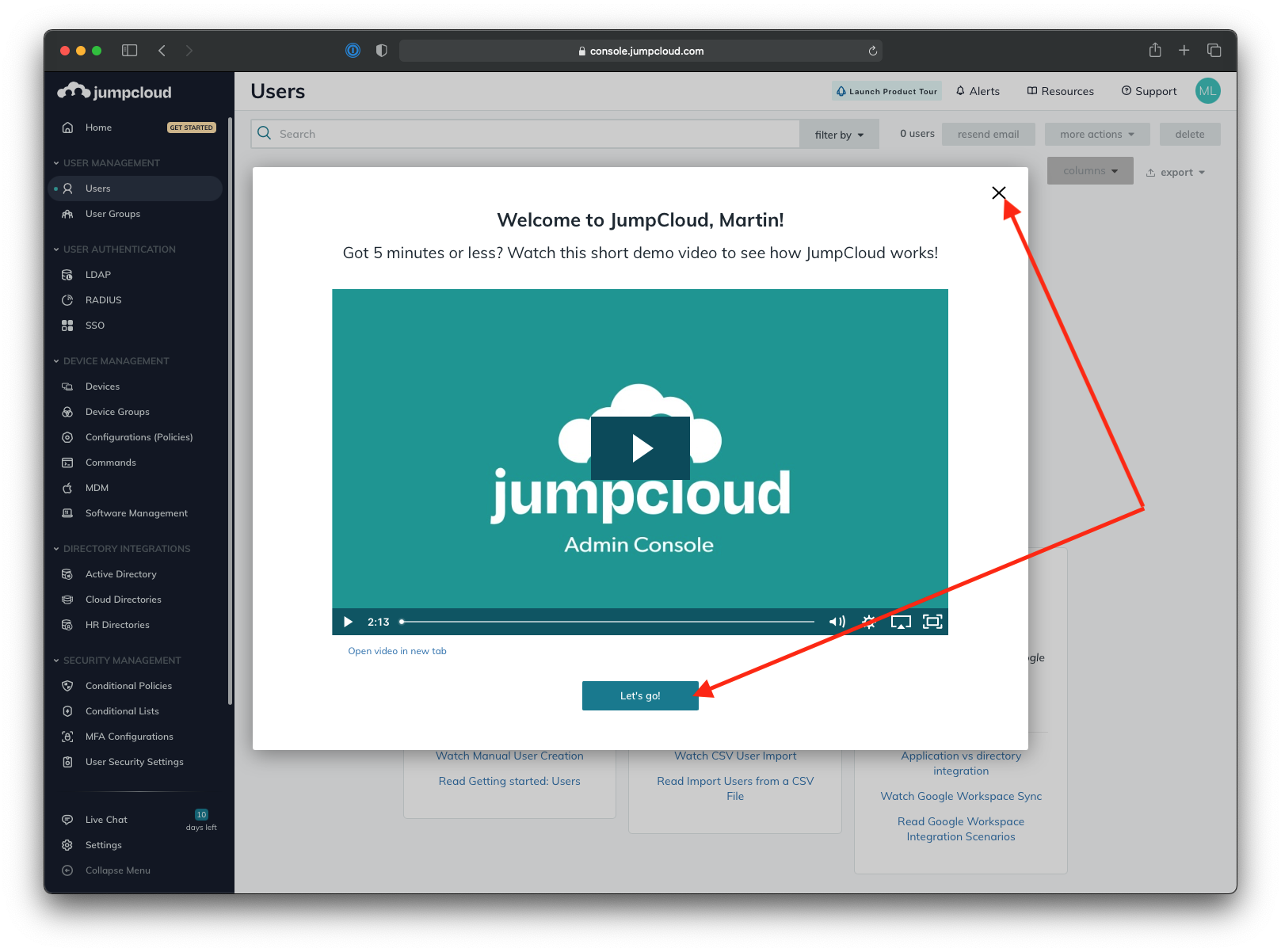
Task: Open the columns dropdown
Action: click(1090, 171)
